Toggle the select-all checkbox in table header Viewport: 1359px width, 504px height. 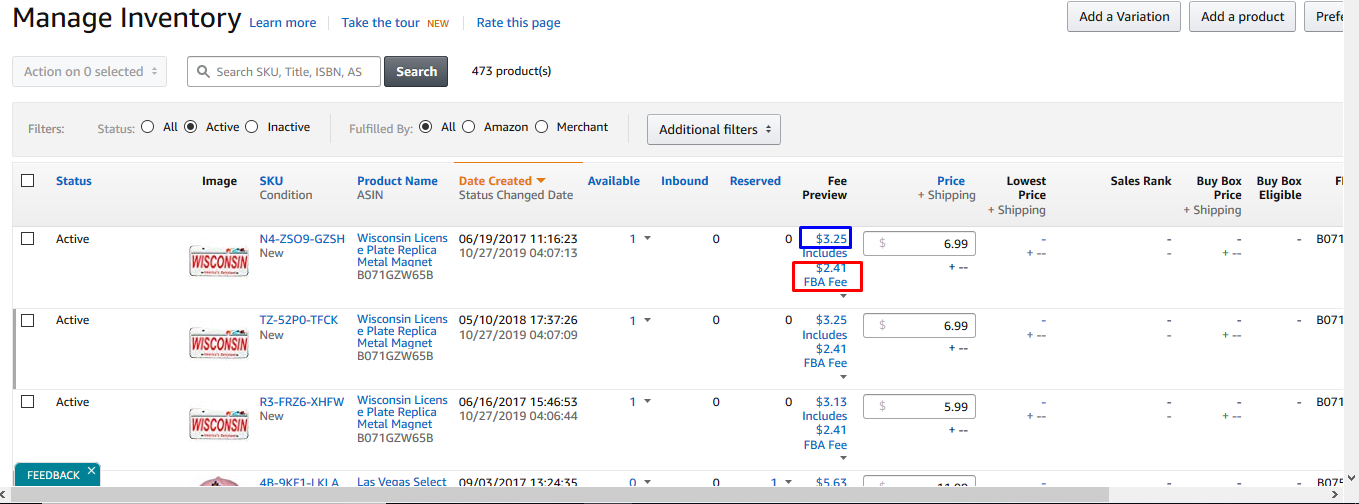pyautogui.click(x=28, y=181)
